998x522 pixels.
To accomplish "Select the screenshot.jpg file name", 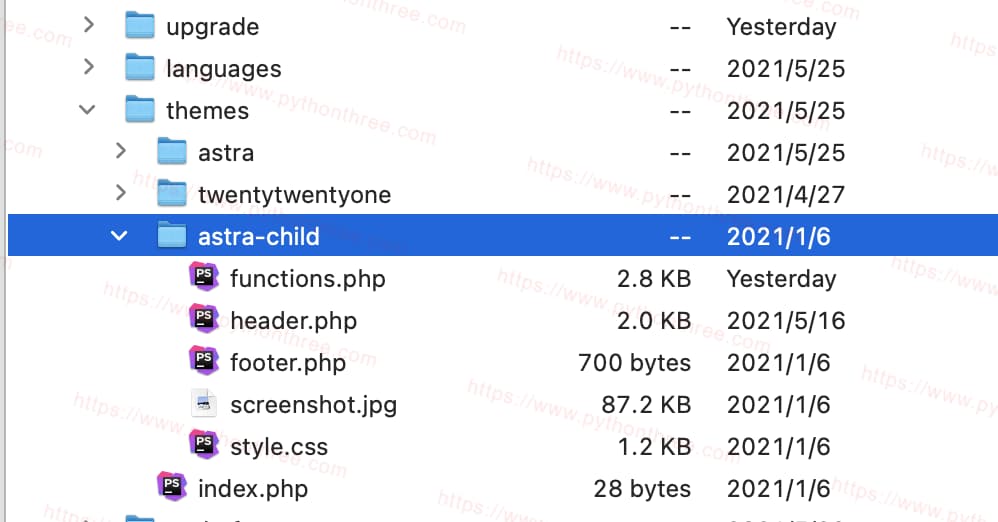I will (313, 405).
